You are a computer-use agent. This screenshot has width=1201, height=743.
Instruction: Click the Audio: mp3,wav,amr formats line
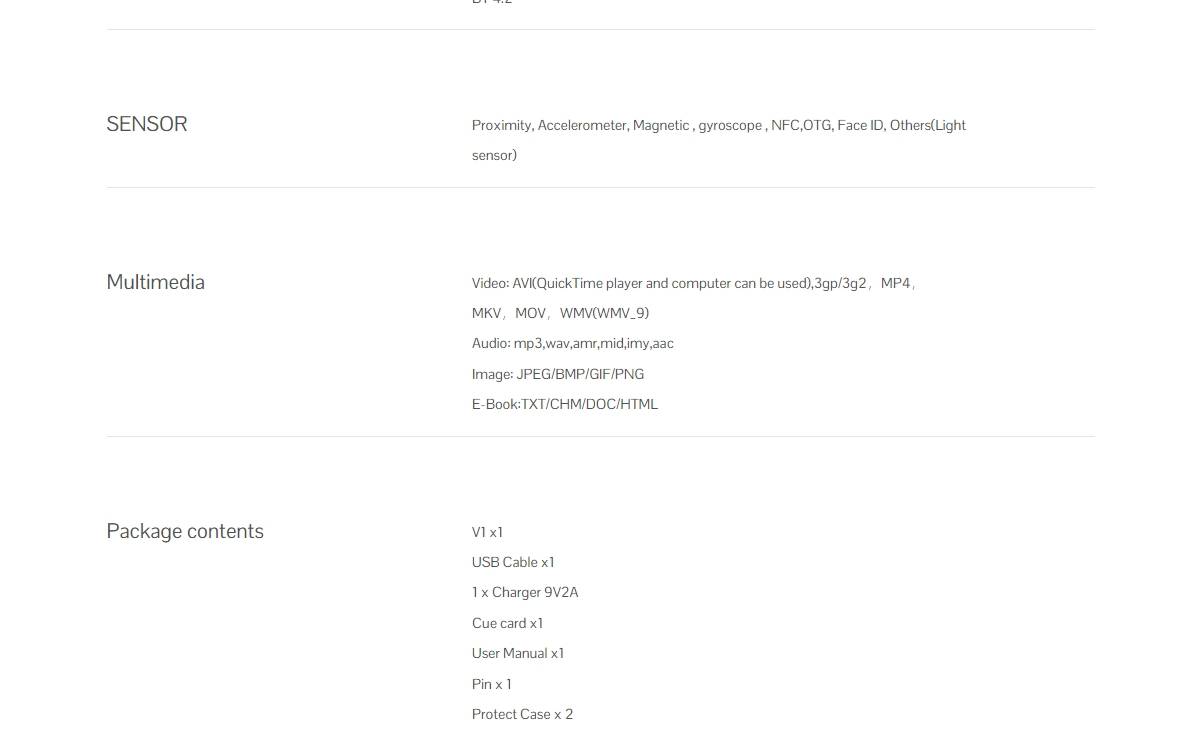pos(573,343)
